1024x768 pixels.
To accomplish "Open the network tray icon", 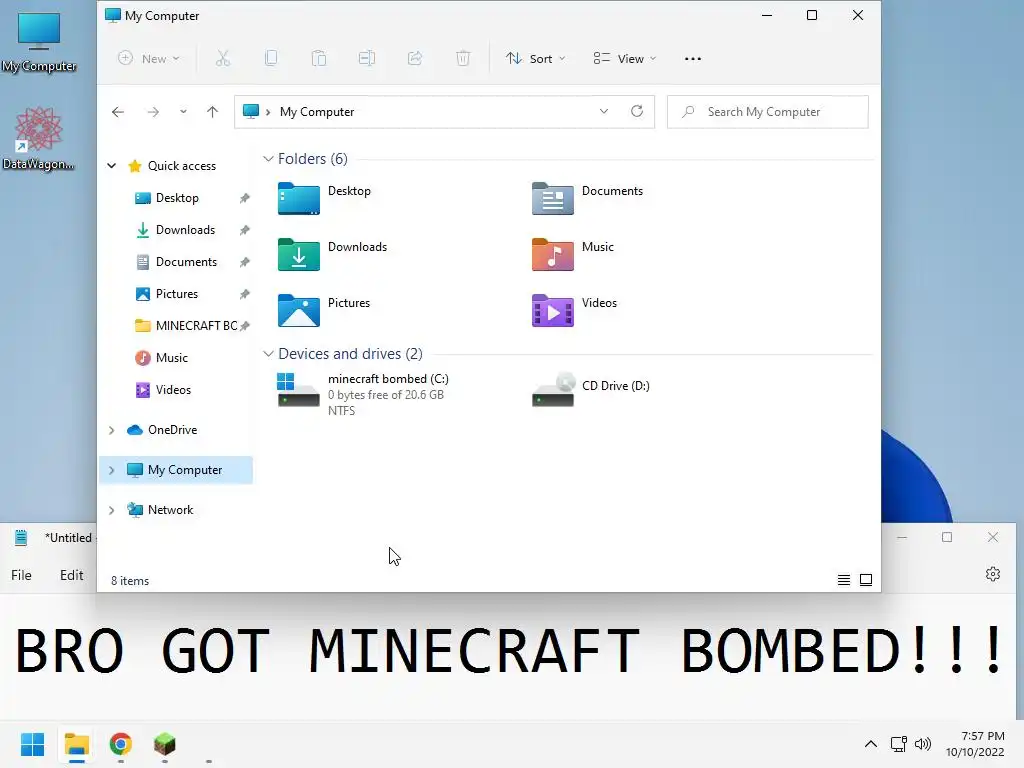I will tap(899, 744).
